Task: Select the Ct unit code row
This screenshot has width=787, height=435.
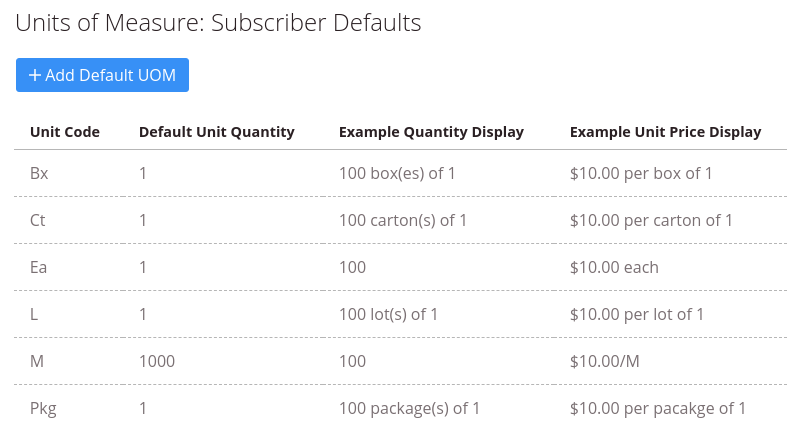Action: click(x=401, y=220)
